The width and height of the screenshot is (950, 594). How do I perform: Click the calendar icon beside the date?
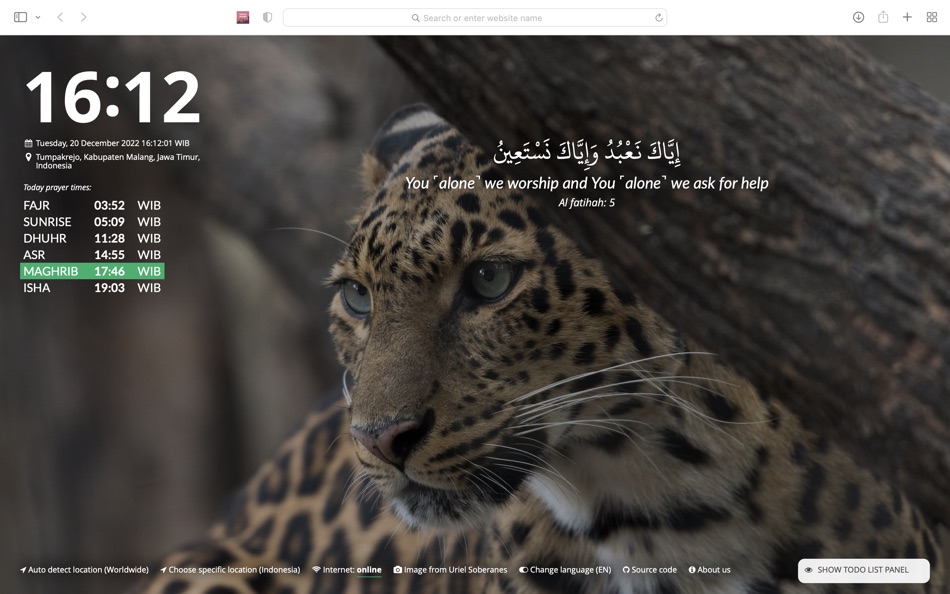28,143
